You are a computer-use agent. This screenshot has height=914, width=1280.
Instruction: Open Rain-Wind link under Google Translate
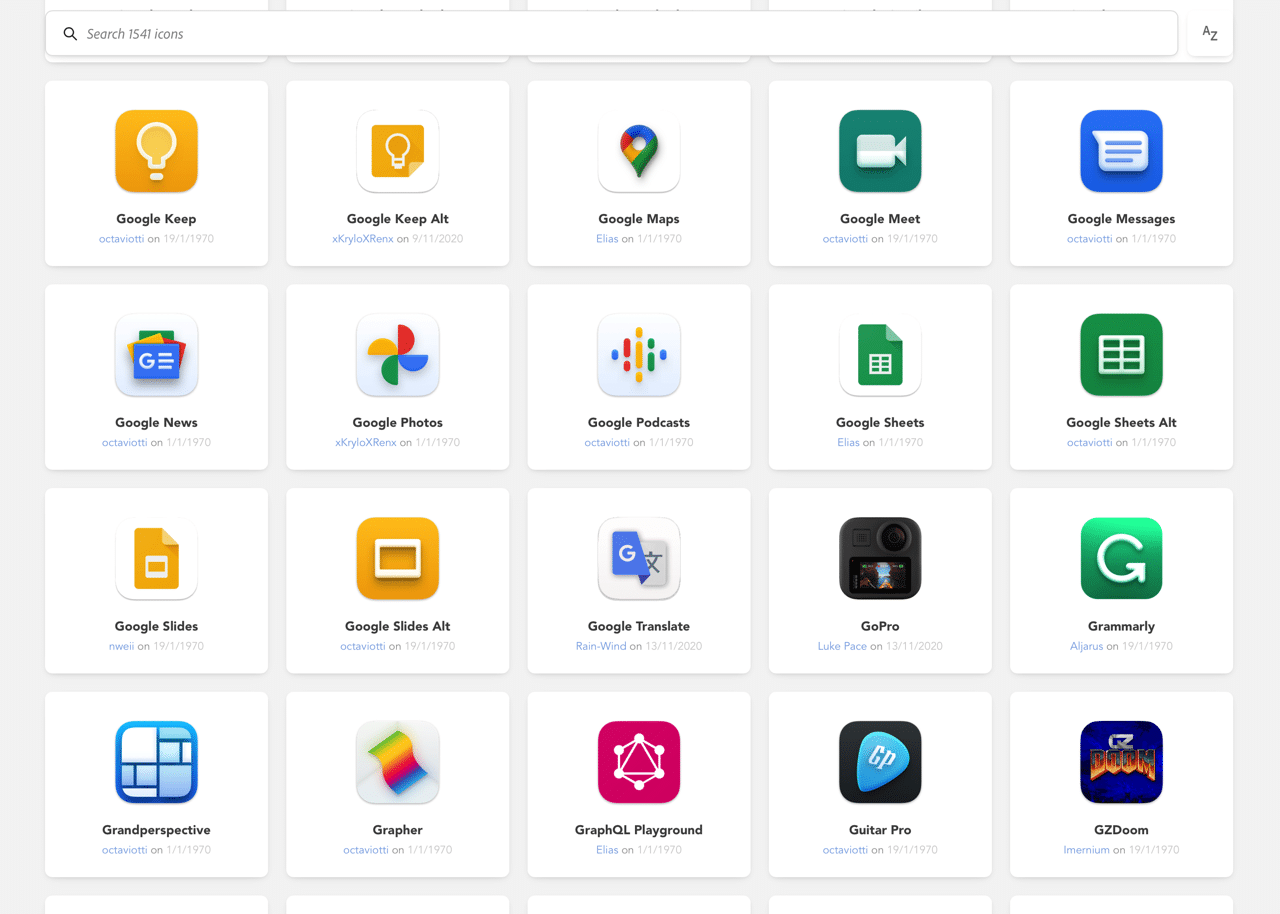(x=601, y=646)
